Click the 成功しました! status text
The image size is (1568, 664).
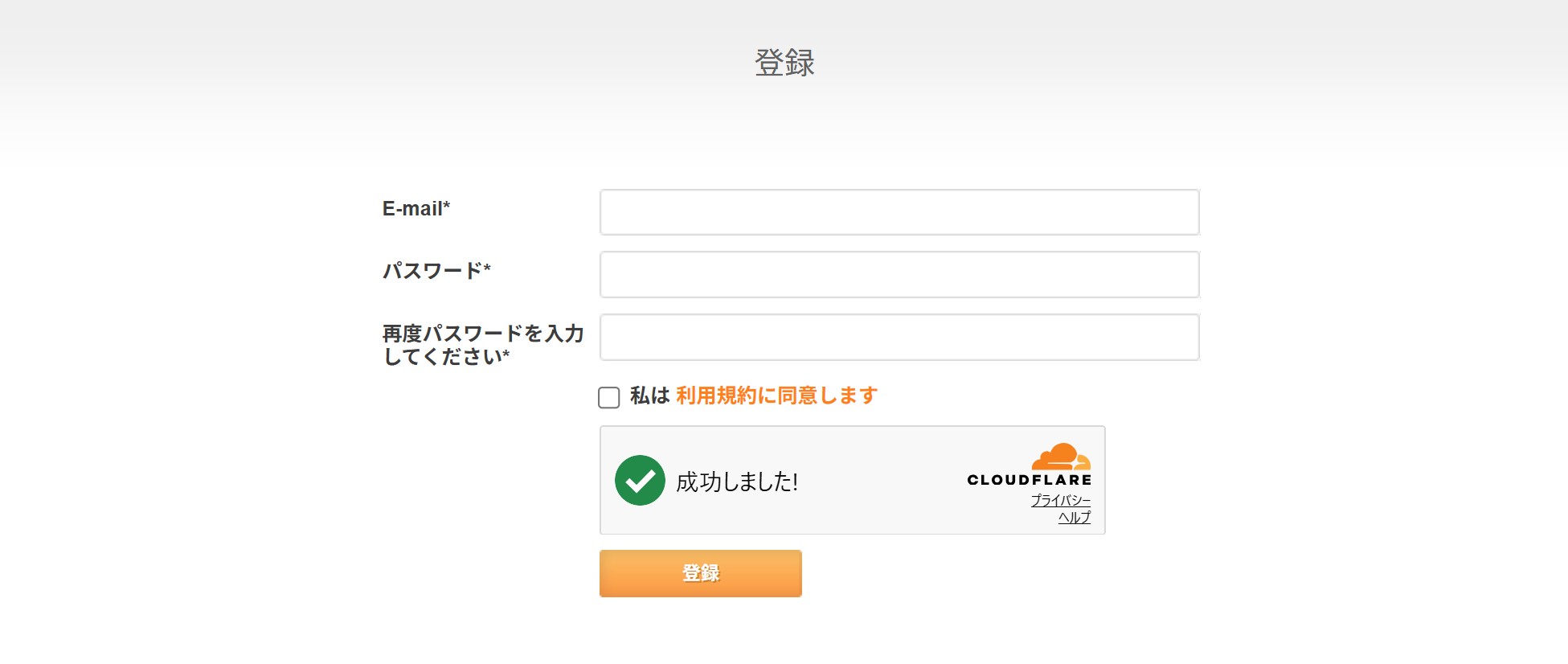click(x=737, y=482)
